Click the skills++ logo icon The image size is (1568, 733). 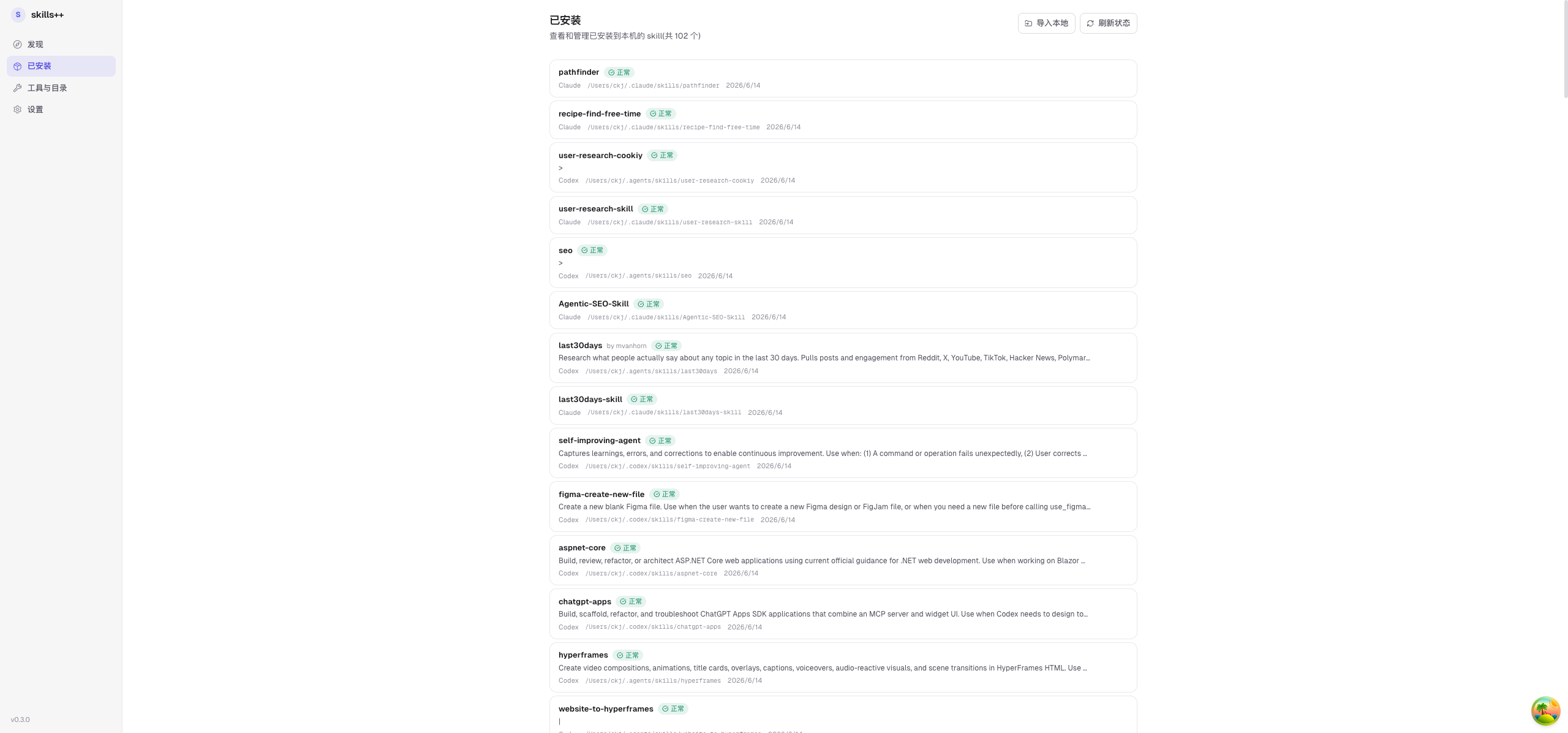18,15
